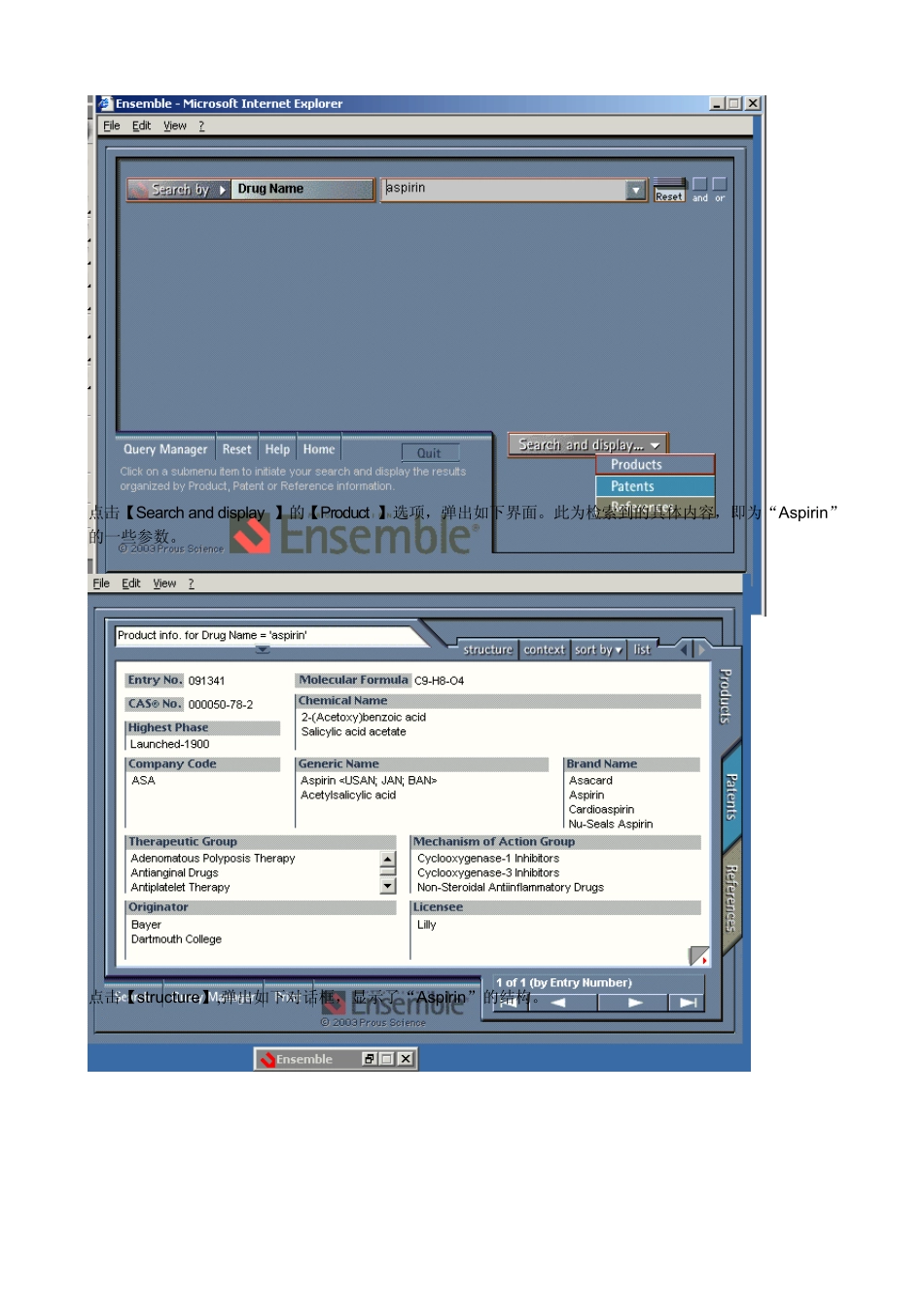The width and height of the screenshot is (924, 1308).
Task: Click 'Cardioaspirin' brand name
Action: [x=601, y=810]
